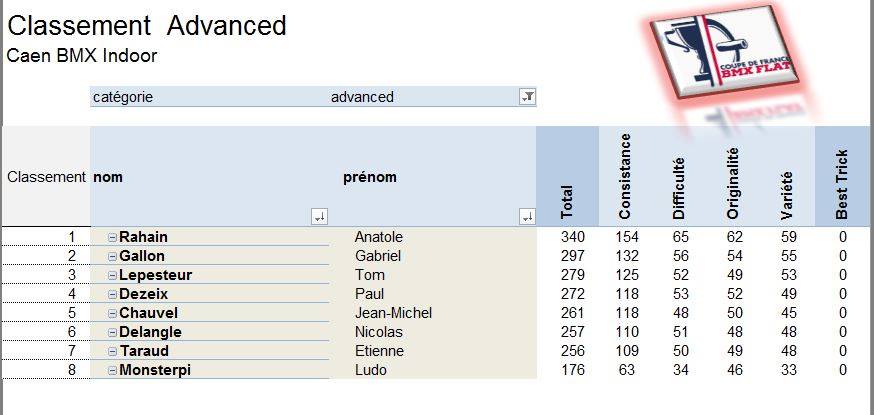
Task: Open the nom column sort dropdown
Action: point(319,217)
